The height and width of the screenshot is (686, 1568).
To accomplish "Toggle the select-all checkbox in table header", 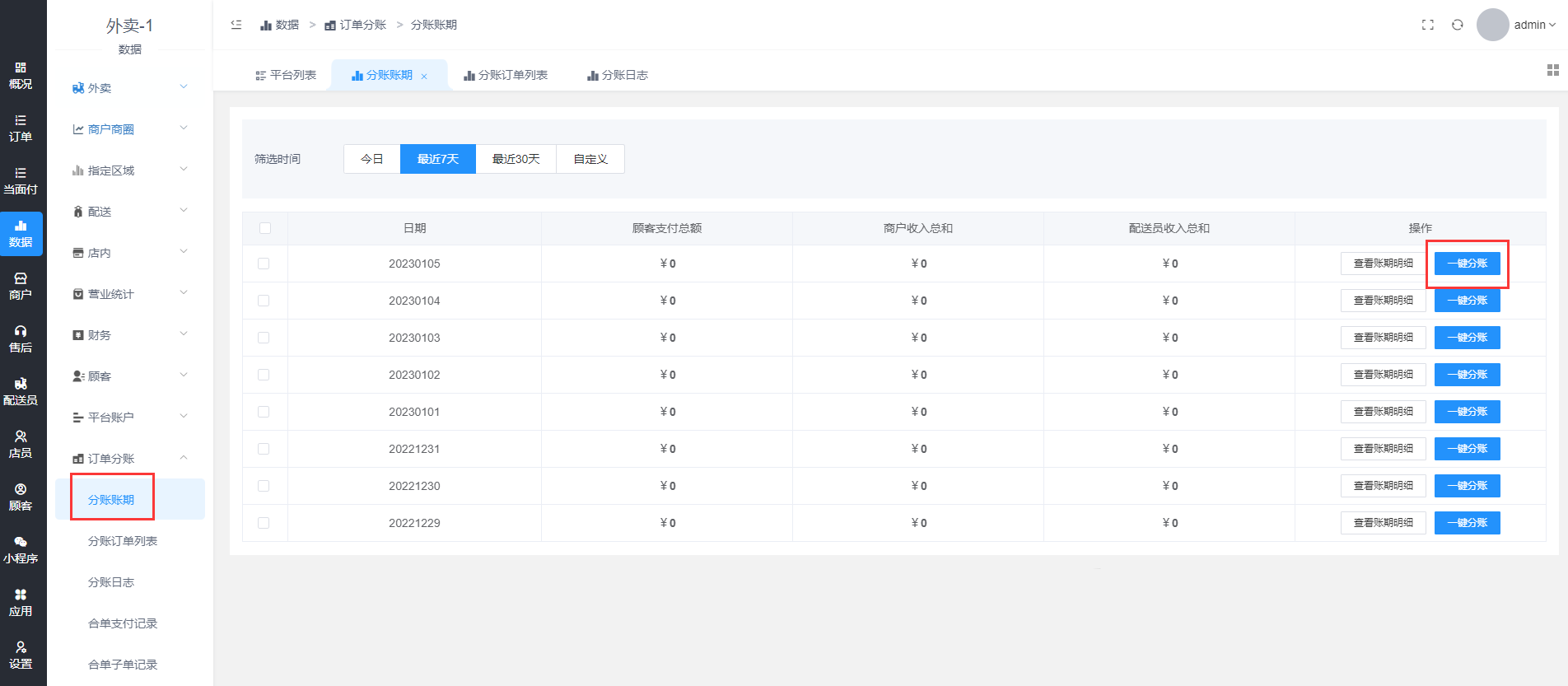I will pyautogui.click(x=265, y=228).
